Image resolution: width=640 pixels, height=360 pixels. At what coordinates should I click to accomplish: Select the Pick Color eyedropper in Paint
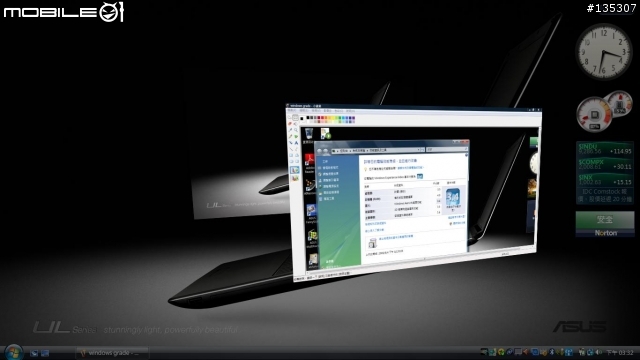[x=290, y=130]
